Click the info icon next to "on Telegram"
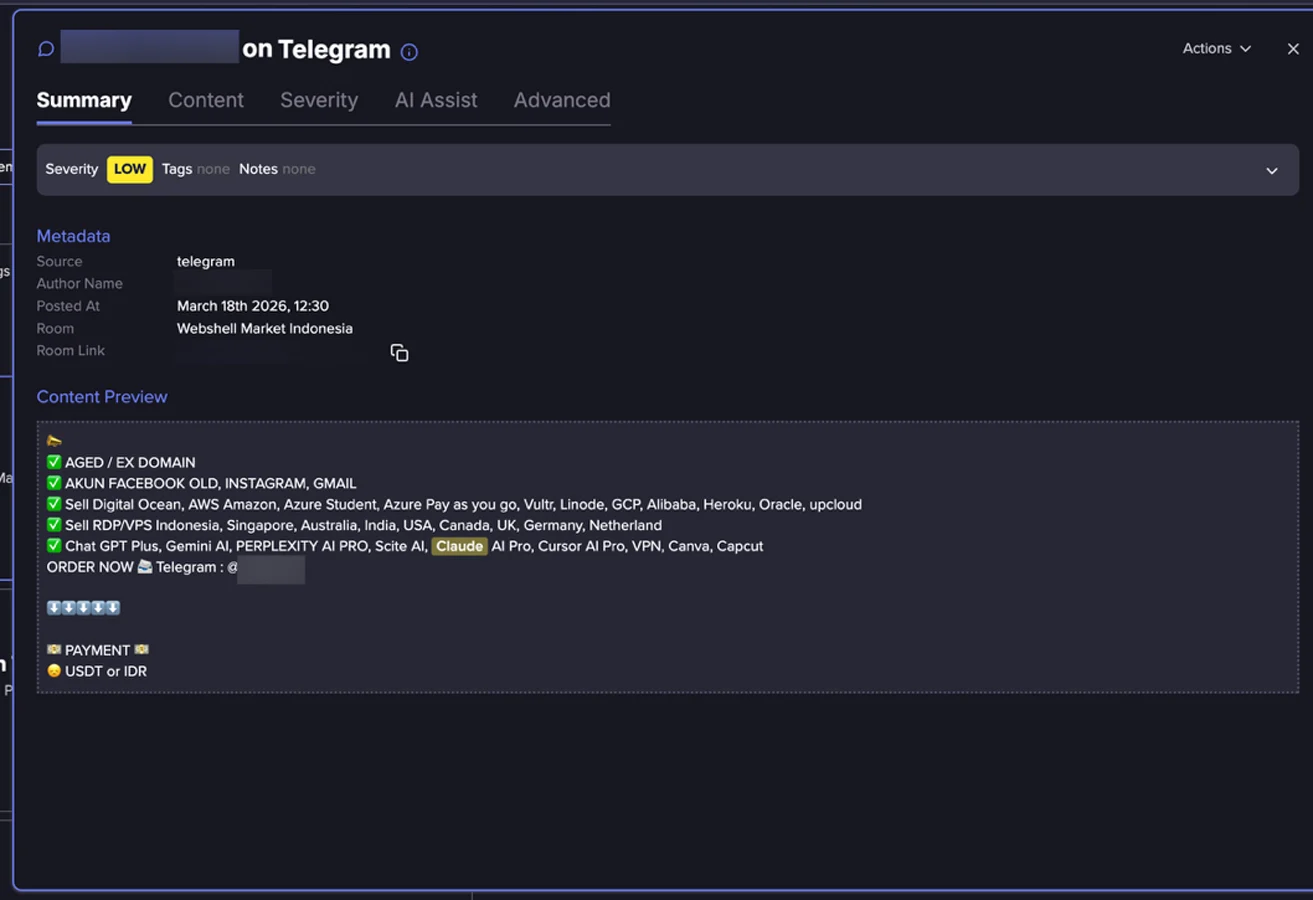 409,52
